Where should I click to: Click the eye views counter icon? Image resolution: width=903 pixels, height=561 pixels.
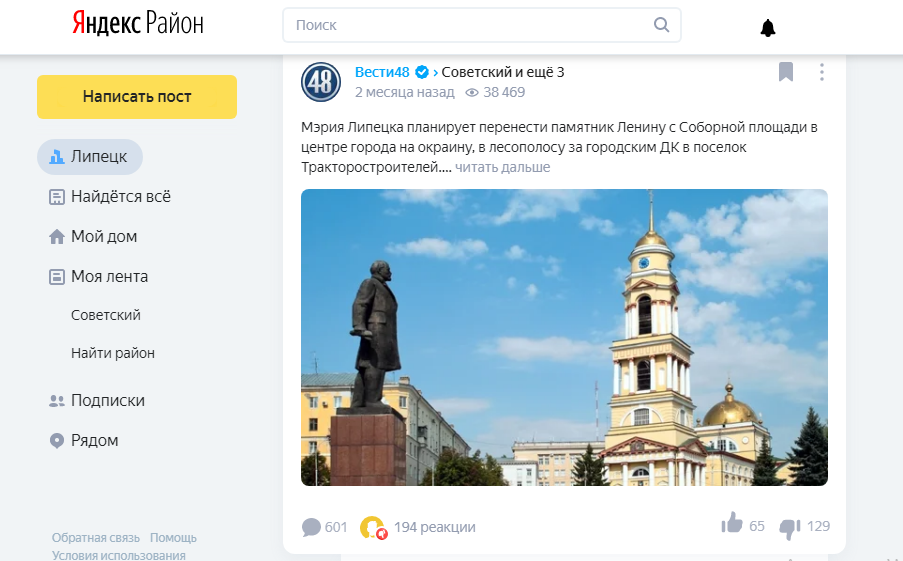(472, 93)
